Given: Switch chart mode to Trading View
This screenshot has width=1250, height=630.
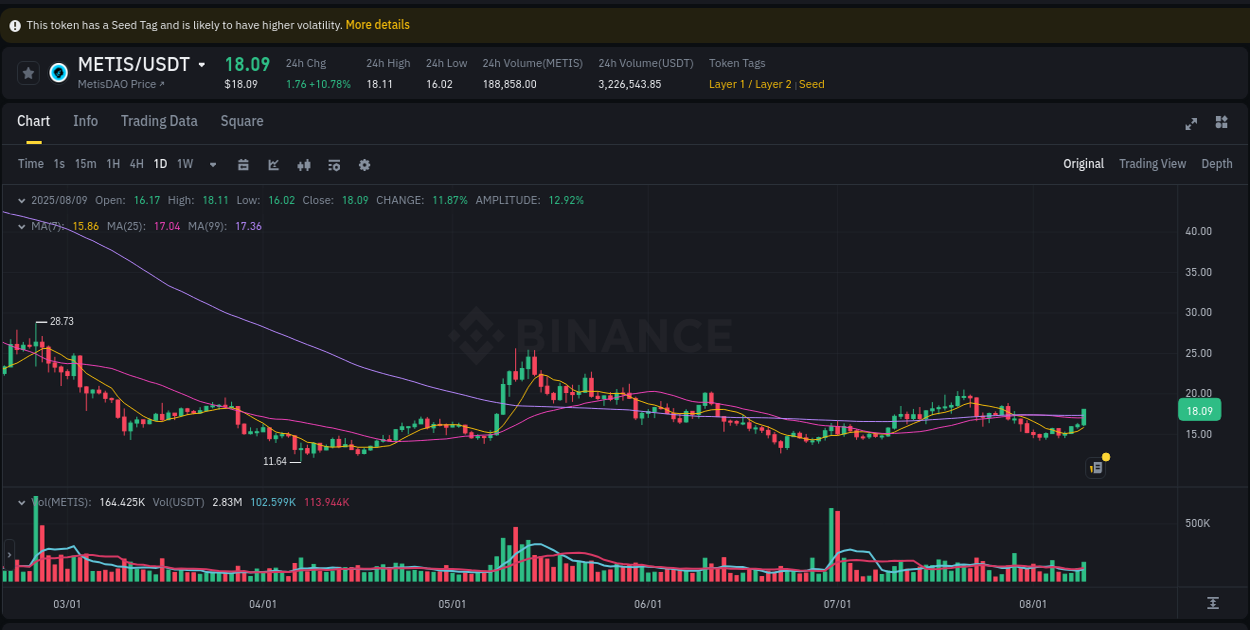Looking at the screenshot, I should pos(1152,163).
